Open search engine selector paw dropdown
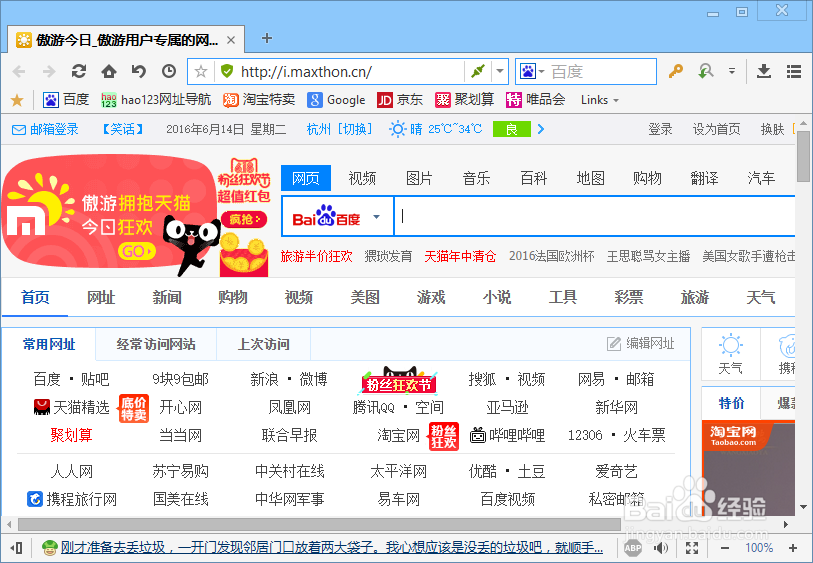This screenshot has width=813, height=563. click(x=532, y=71)
